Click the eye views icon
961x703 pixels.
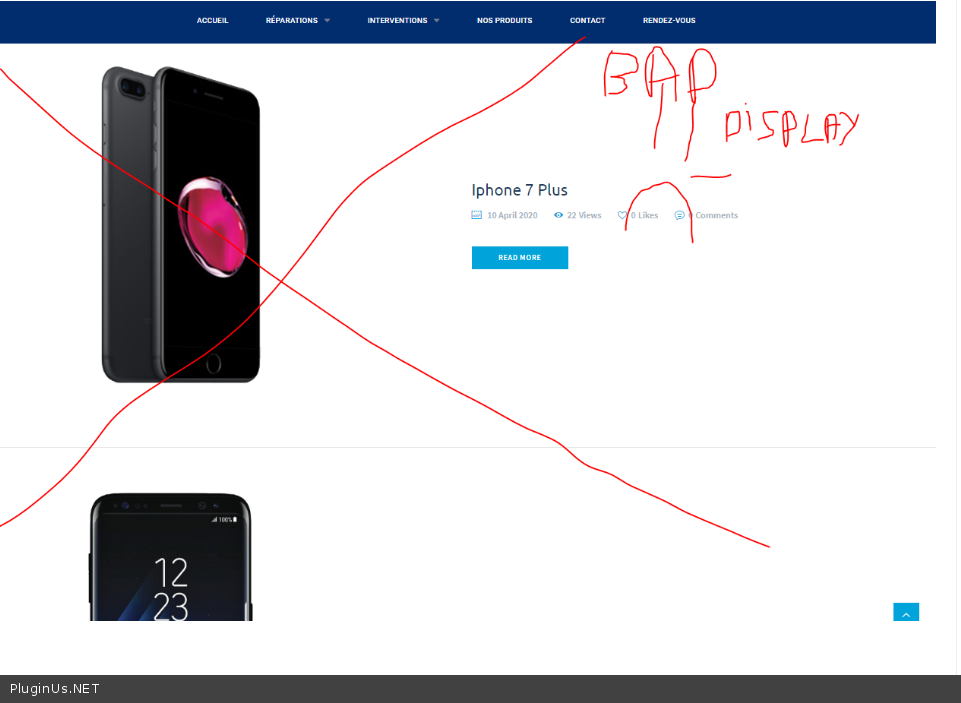coord(558,215)
